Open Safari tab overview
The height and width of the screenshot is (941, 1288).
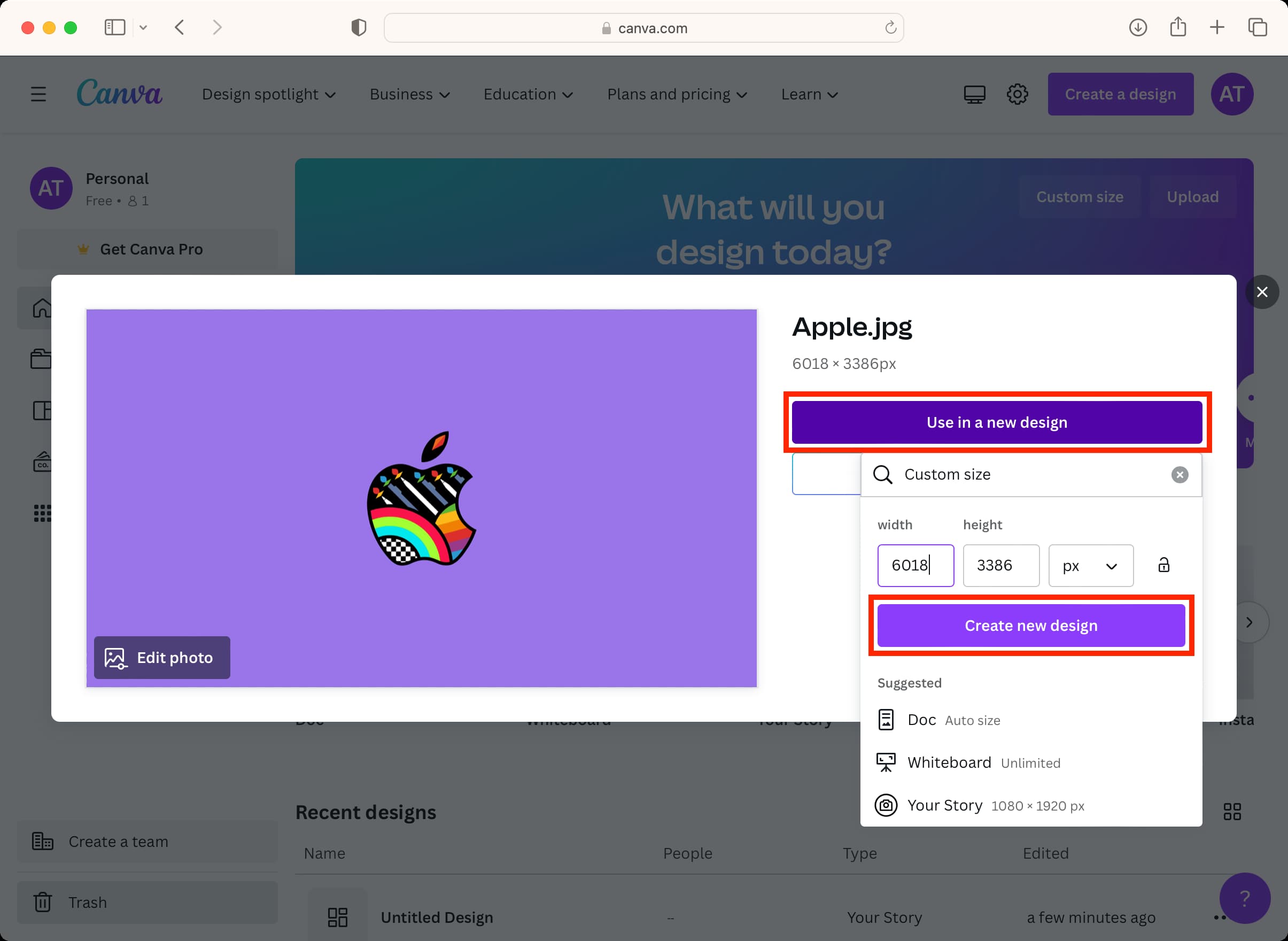click(1257, 27)
